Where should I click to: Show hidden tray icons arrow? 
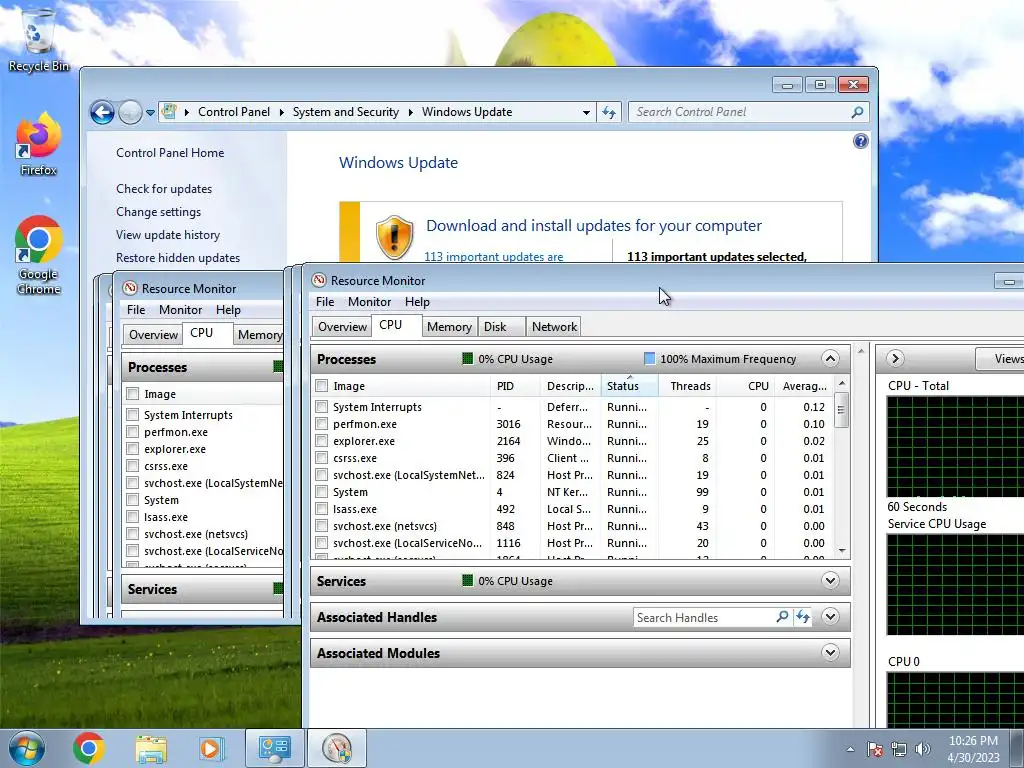pyautogui.click(x=850, y=749)
